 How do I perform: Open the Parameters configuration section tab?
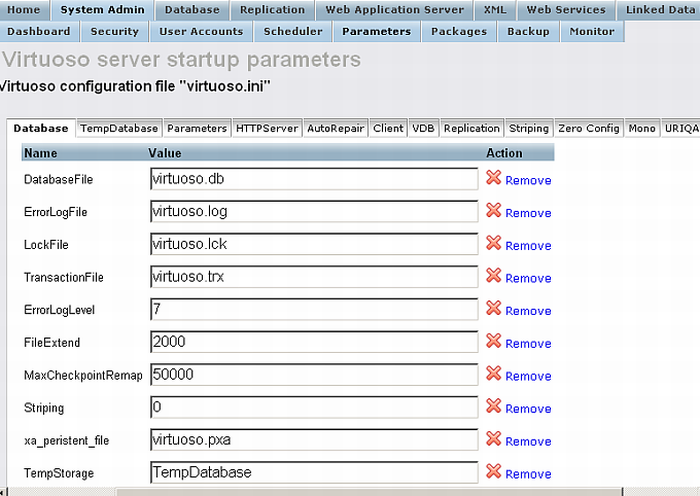pyautogui.click(x=197, y=129)
